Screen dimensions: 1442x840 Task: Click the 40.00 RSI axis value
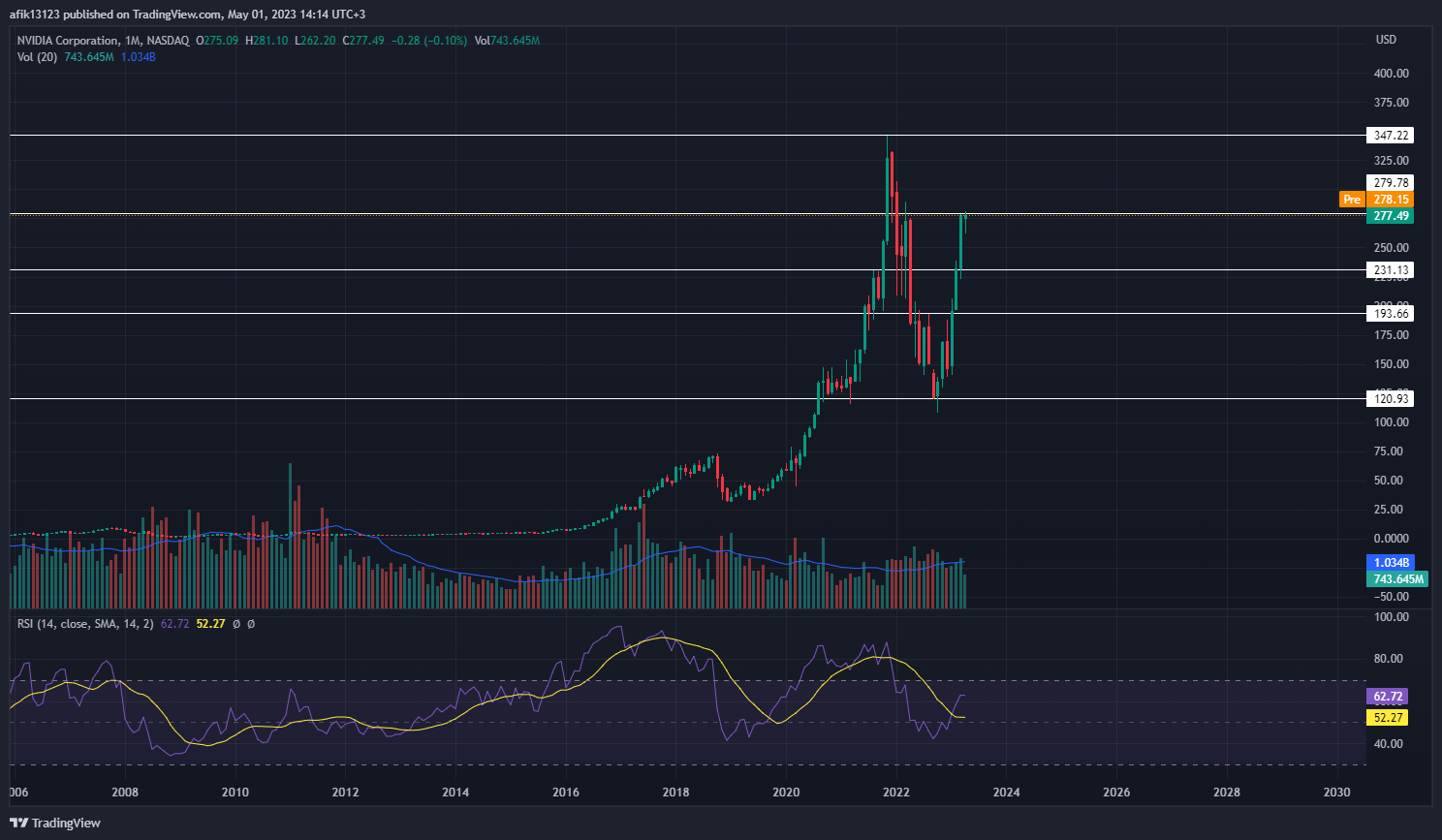(x=1389, y=744)
